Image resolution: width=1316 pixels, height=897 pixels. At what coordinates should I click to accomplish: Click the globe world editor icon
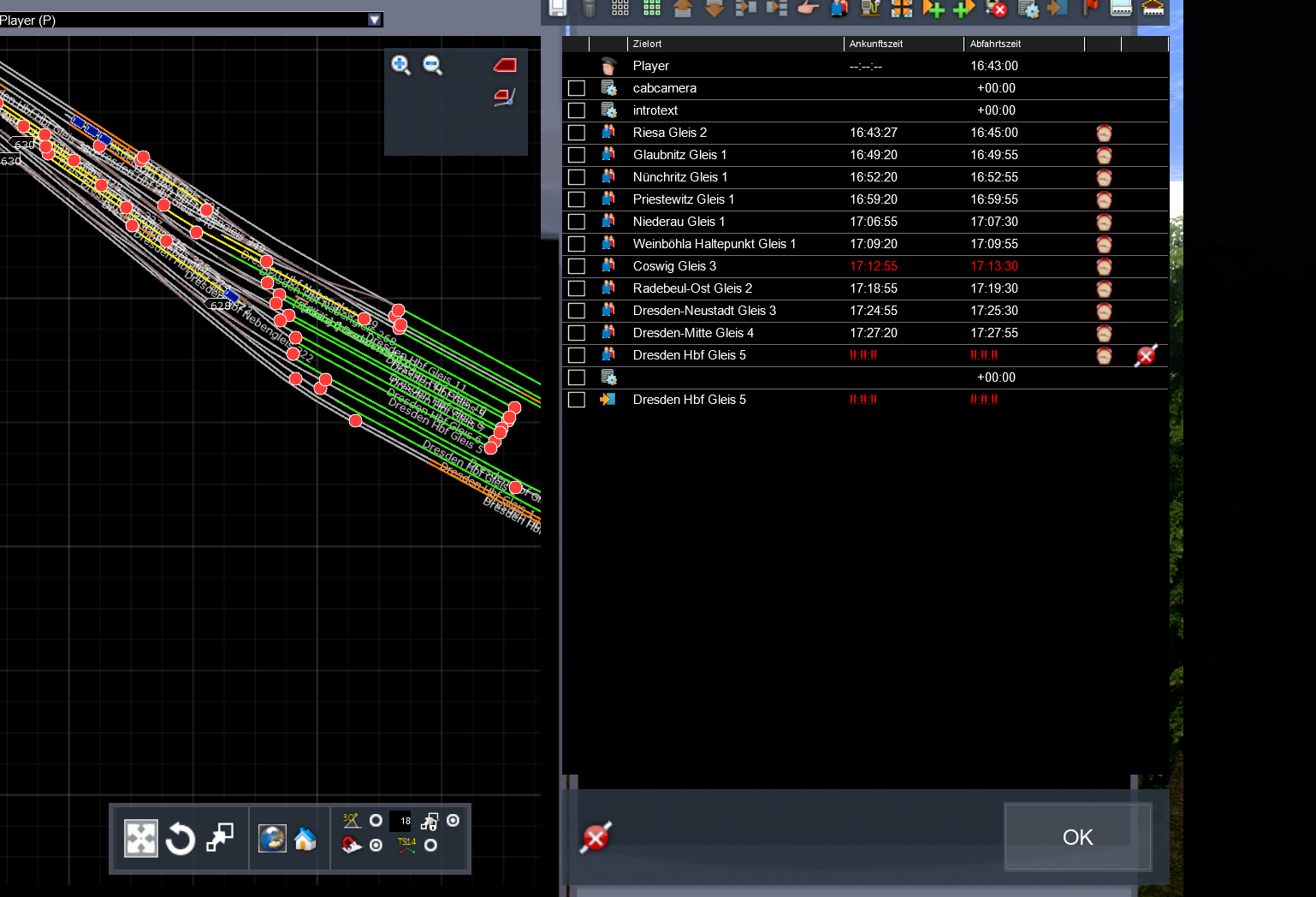(x=272, y=839)
